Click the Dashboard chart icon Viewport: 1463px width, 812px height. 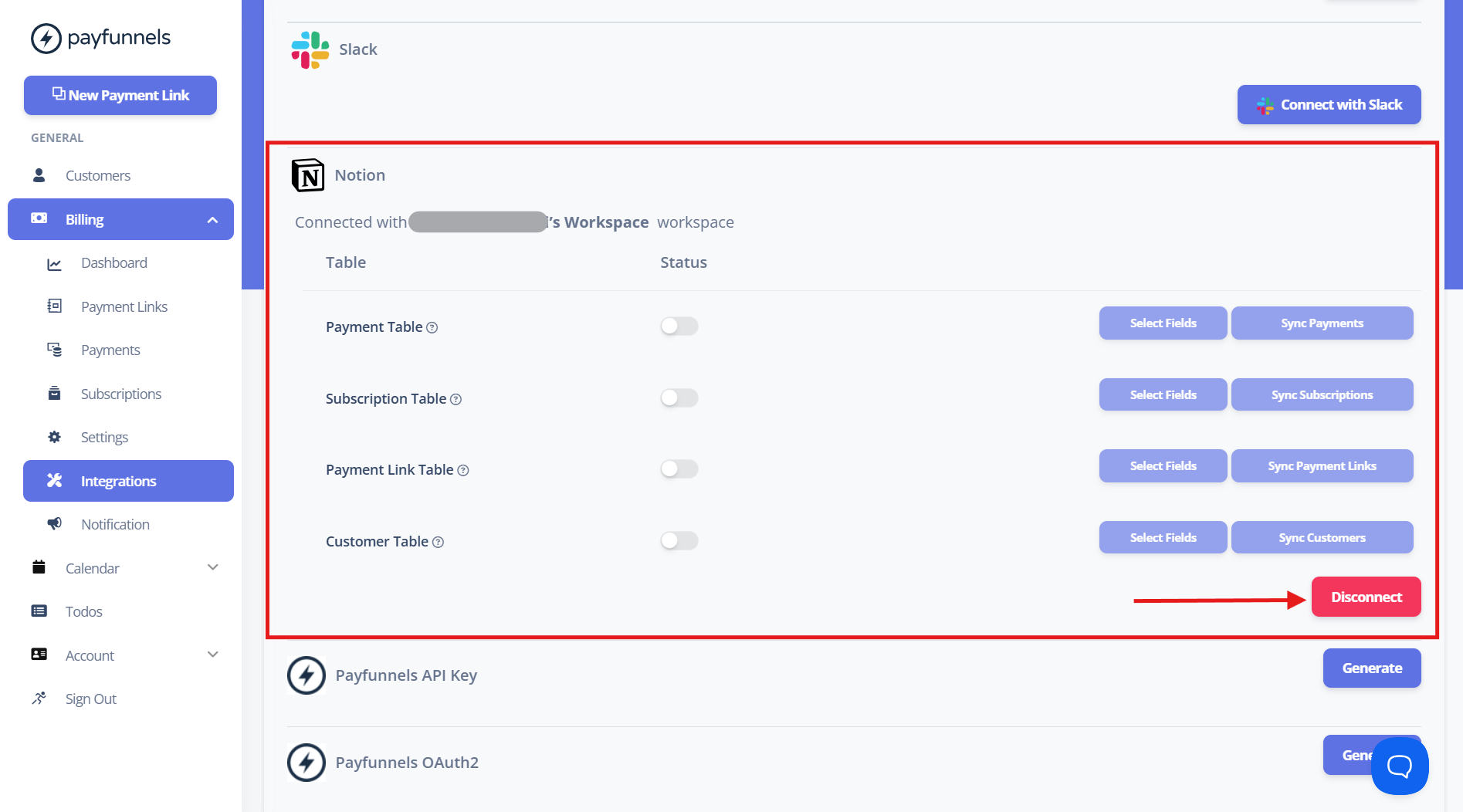point(54,264)
